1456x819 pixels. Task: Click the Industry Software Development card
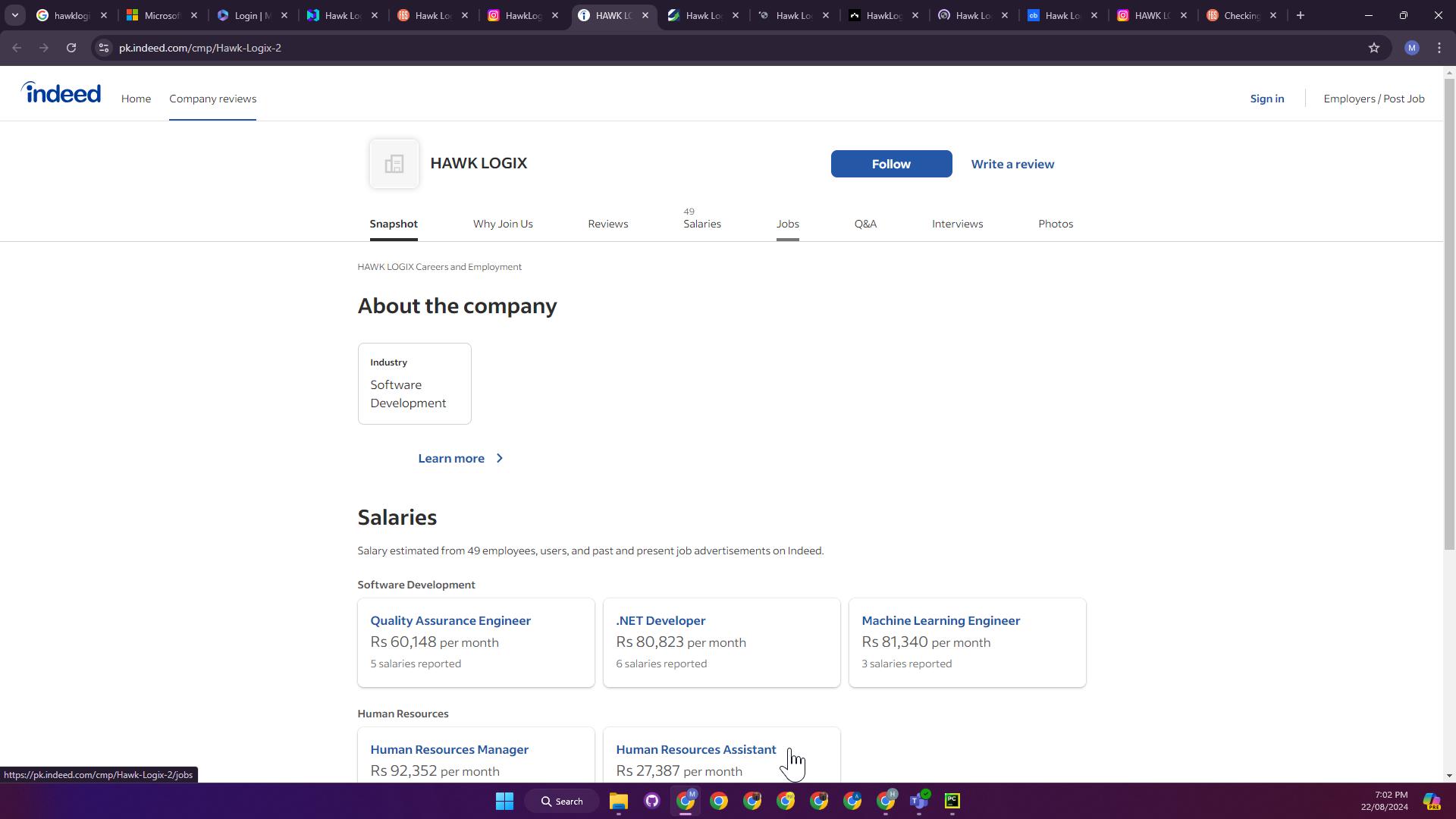point(414,384)
